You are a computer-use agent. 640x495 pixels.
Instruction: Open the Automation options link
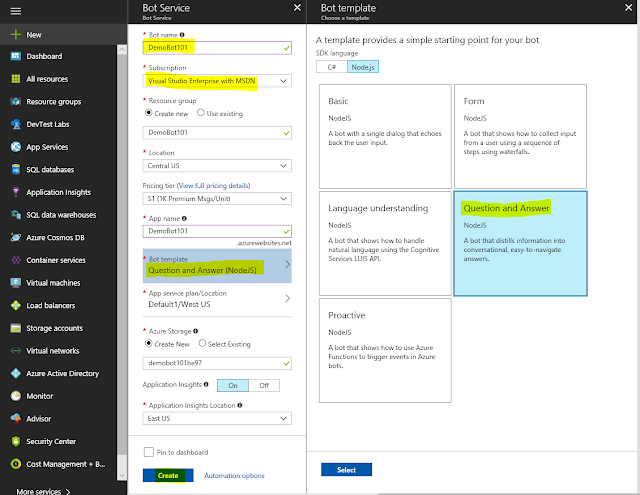pyautogui.click(x=234, y=475)
